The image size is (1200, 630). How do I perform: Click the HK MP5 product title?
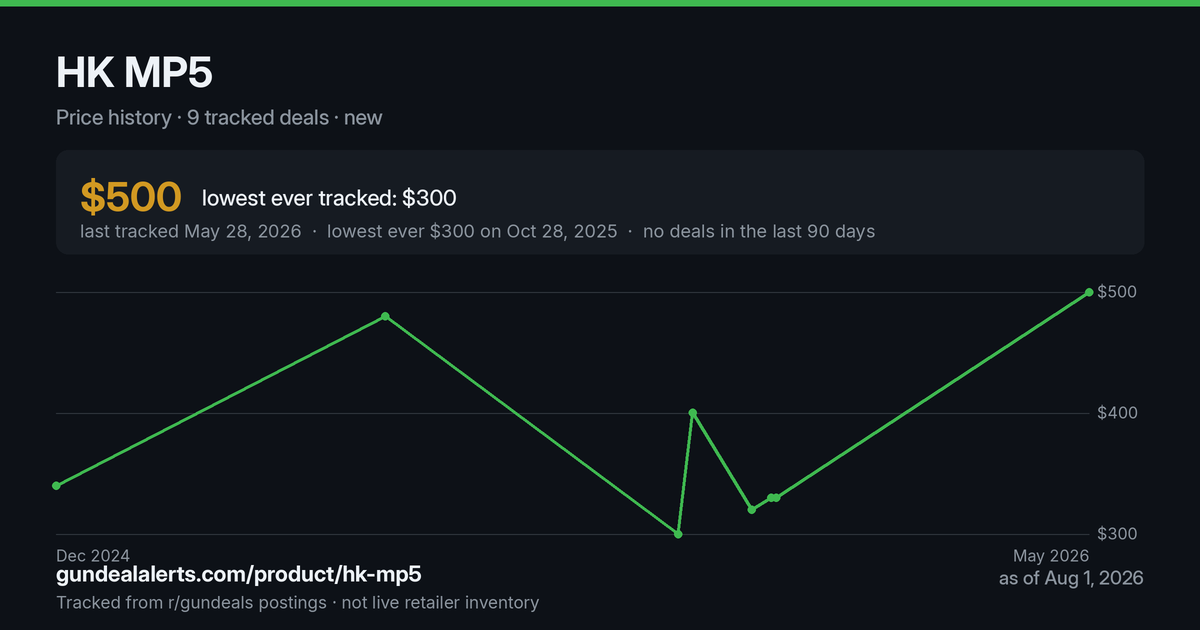pyautogui.click(x=134, y=72)
